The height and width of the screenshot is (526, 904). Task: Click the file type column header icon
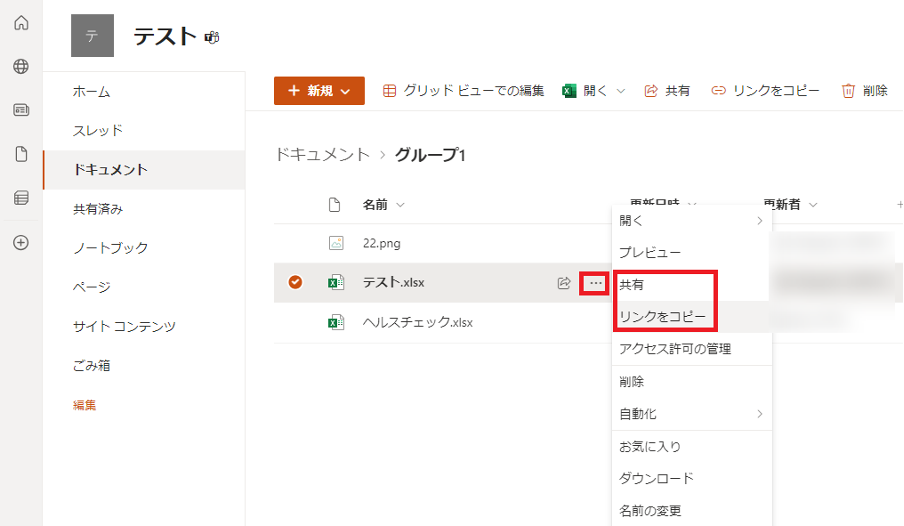pos(334,205)
